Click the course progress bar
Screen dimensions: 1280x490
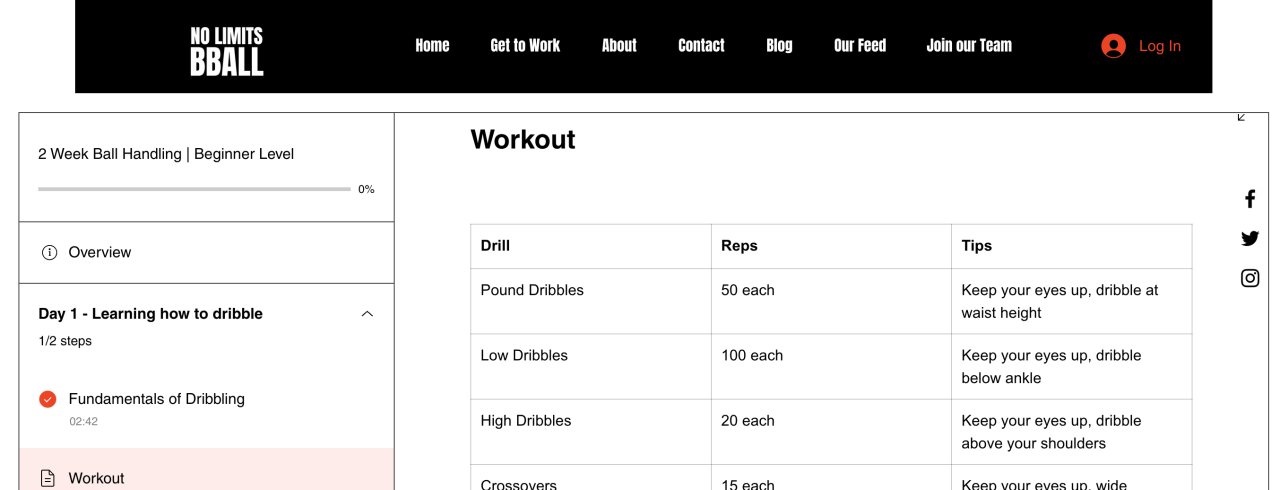coord(194,189)
